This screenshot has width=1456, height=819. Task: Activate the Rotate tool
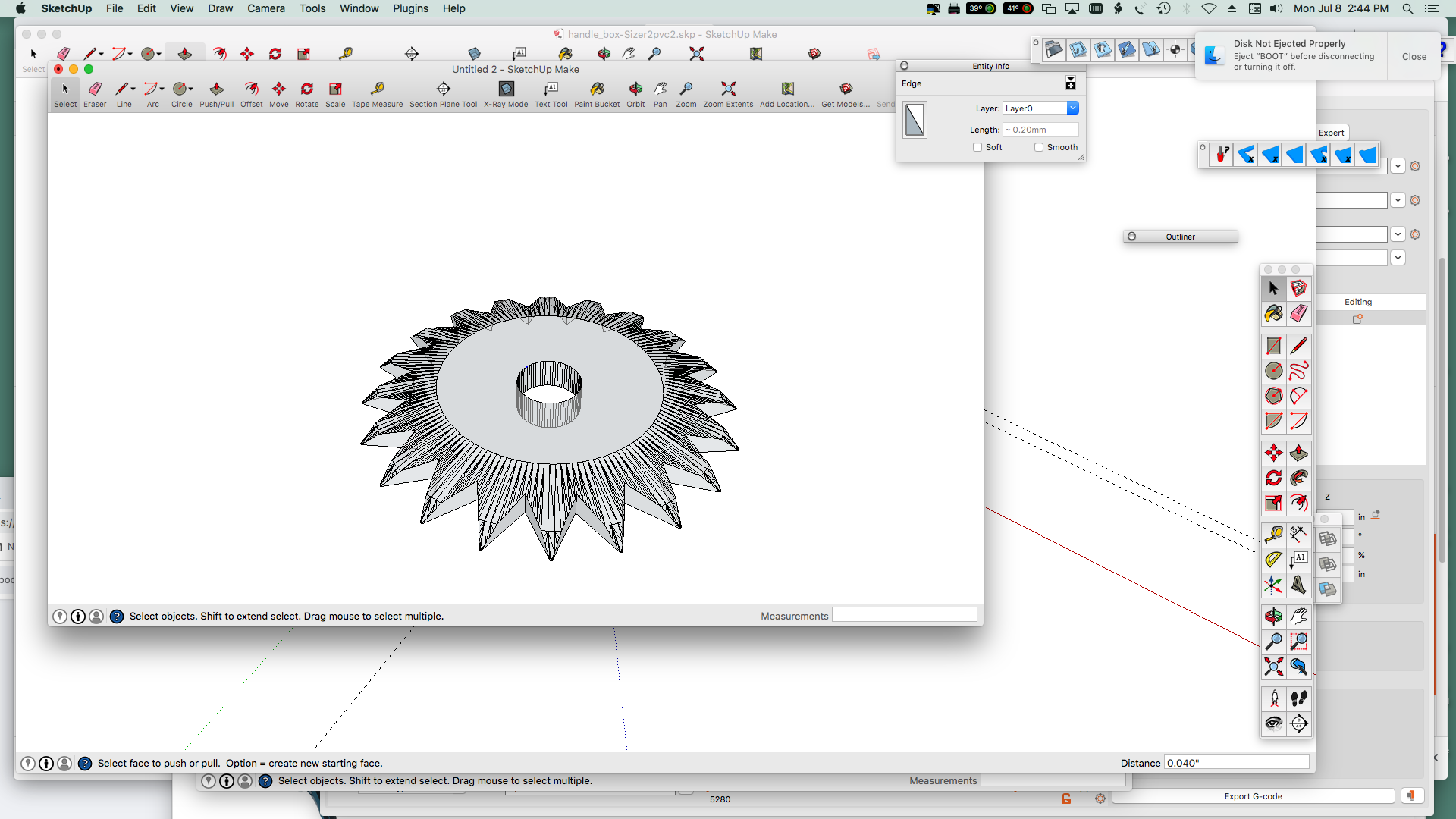[306, 90]
